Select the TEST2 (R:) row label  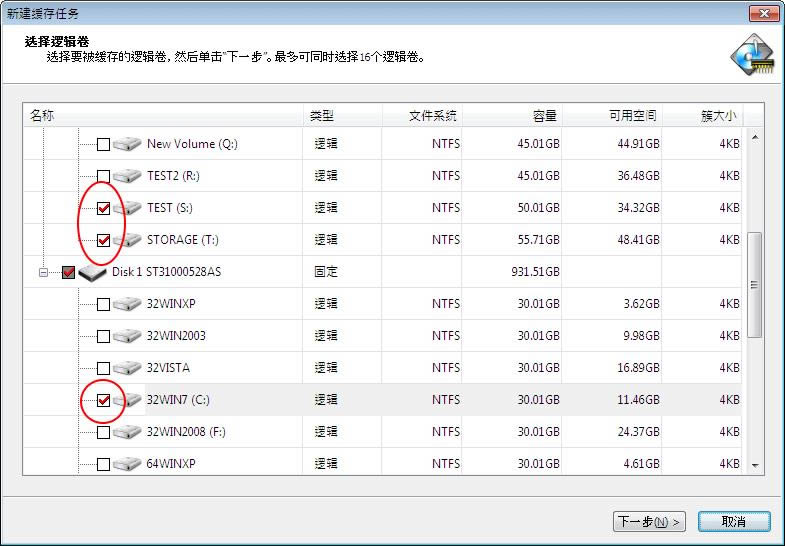click(x=173, y=176)
